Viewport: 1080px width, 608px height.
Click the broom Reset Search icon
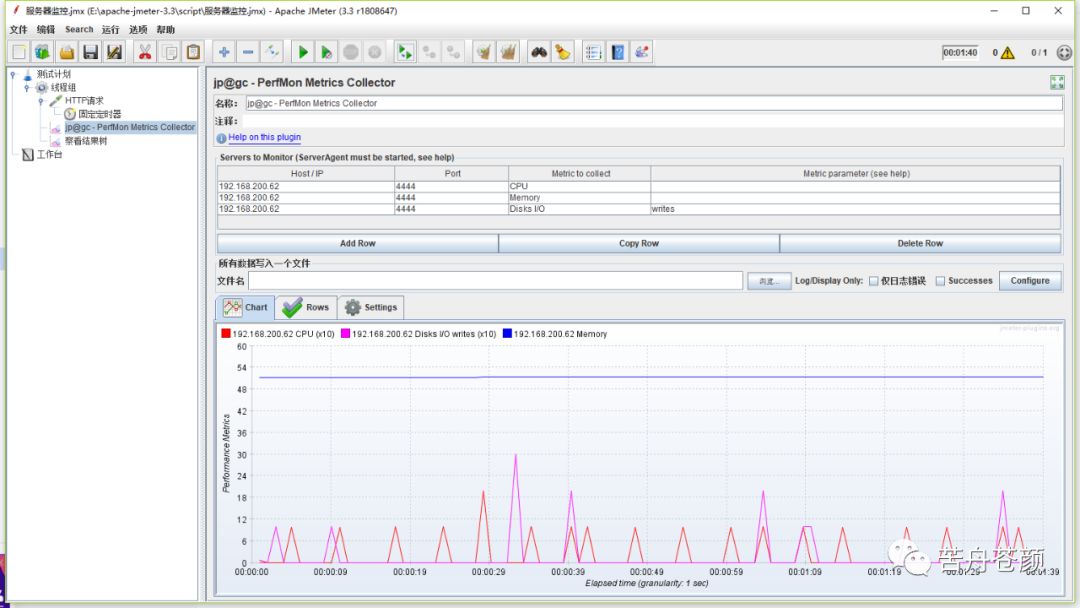point(563,52)
